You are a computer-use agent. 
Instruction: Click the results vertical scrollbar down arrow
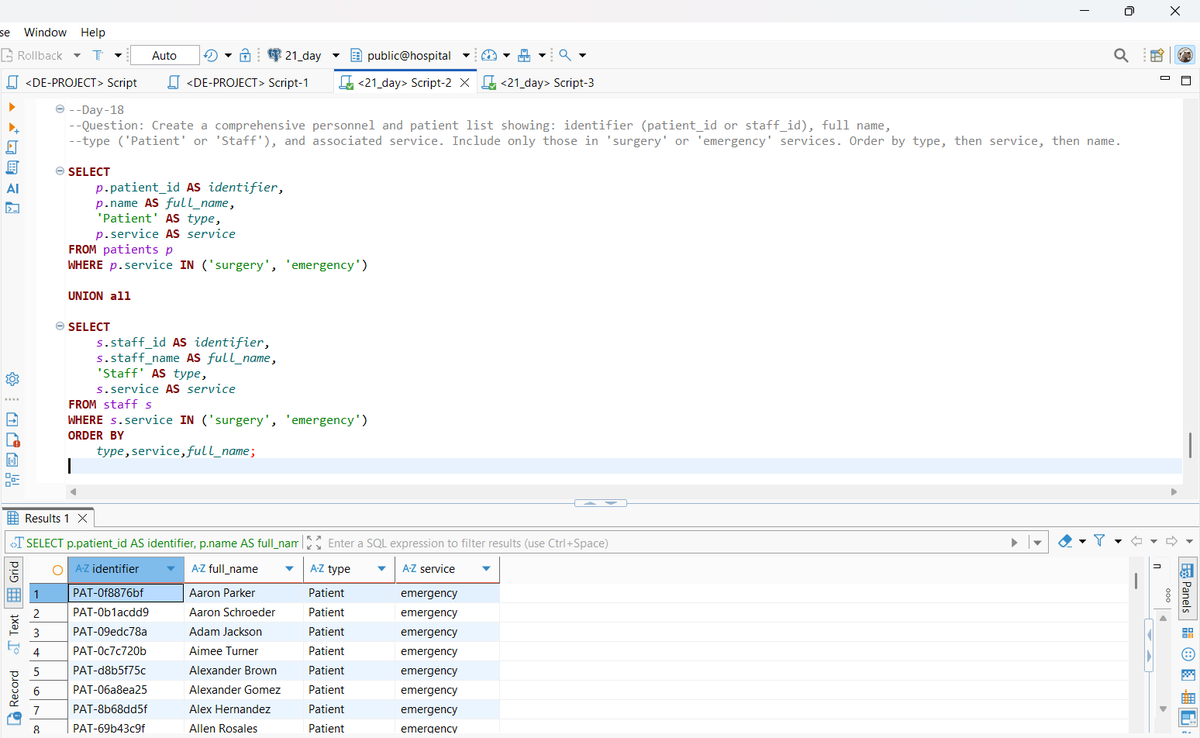(x=1162, y=709)
